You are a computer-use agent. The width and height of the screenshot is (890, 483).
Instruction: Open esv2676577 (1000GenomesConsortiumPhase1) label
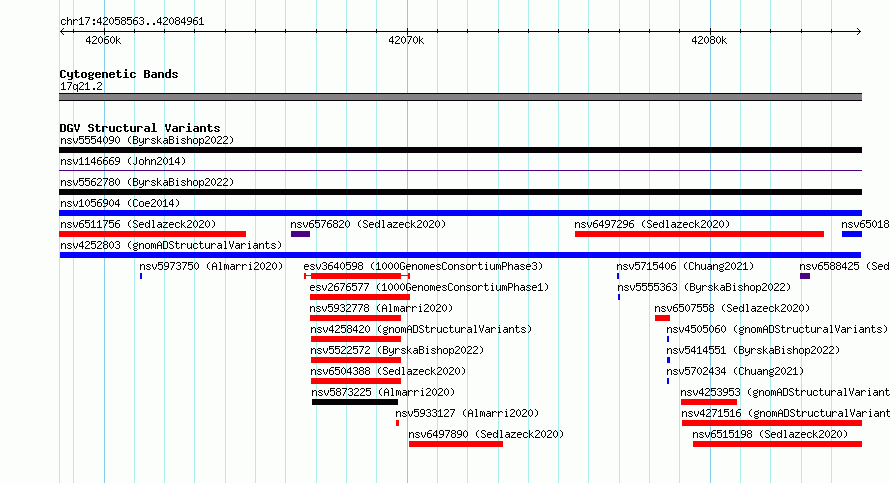click(429, 287)
